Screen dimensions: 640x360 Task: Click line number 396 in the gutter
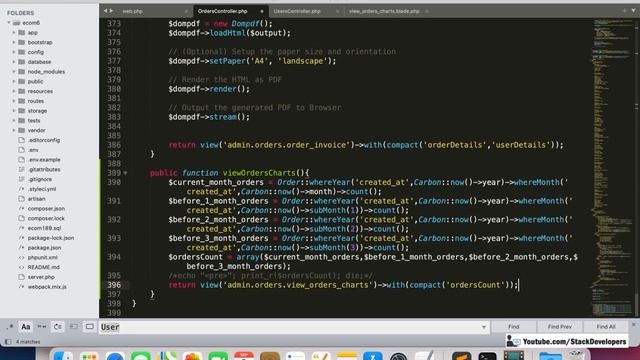(114, 285)
